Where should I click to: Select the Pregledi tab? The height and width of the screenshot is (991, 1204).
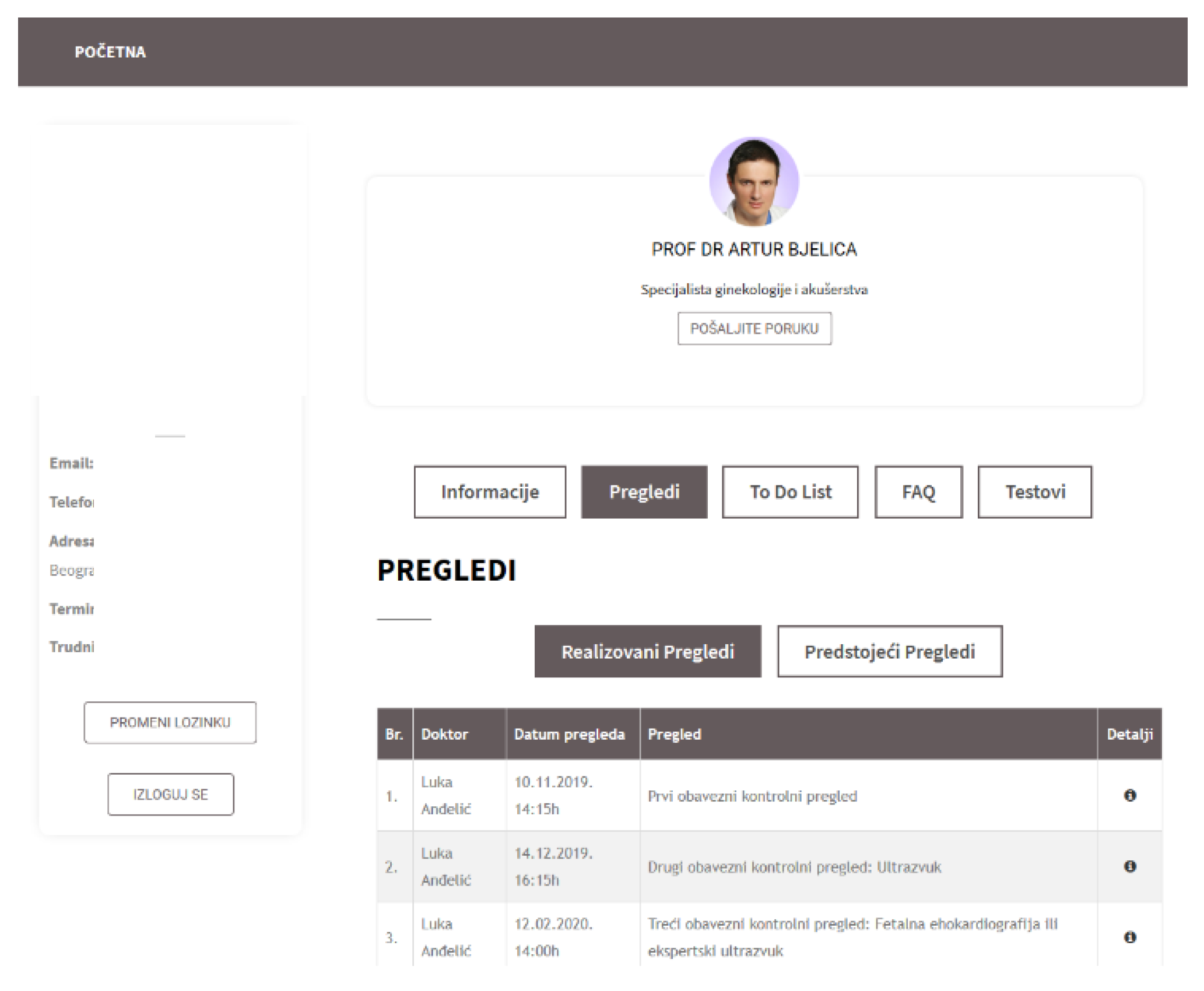(x=644, y=491)
